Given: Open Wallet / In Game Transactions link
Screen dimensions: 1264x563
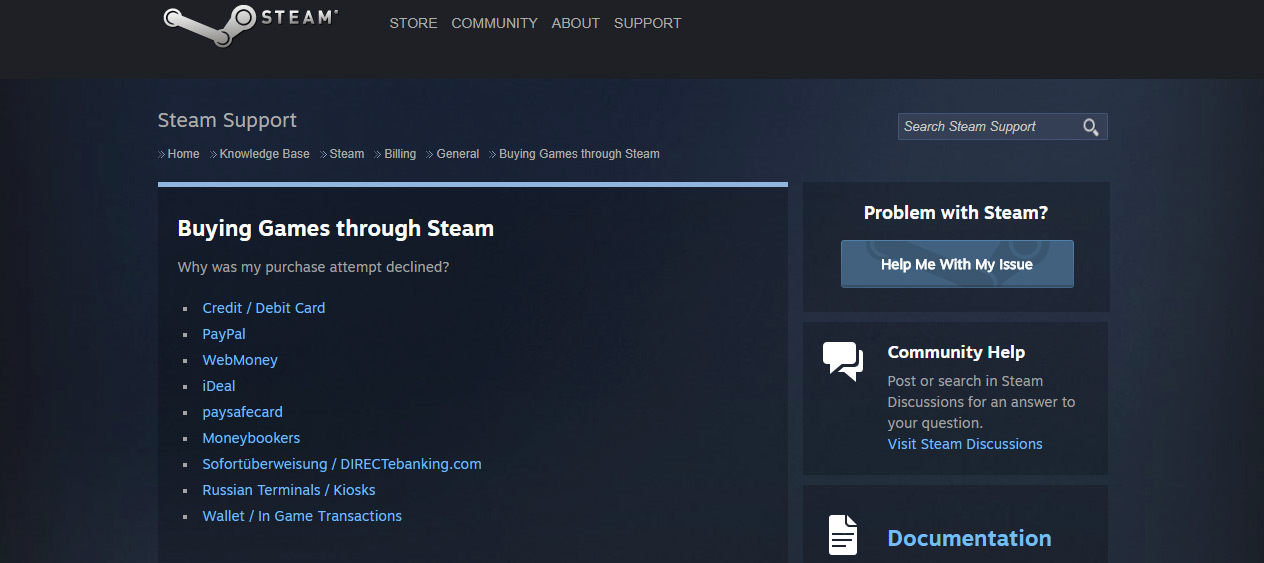Looking at the screenshot, I should tap(302, 516).
